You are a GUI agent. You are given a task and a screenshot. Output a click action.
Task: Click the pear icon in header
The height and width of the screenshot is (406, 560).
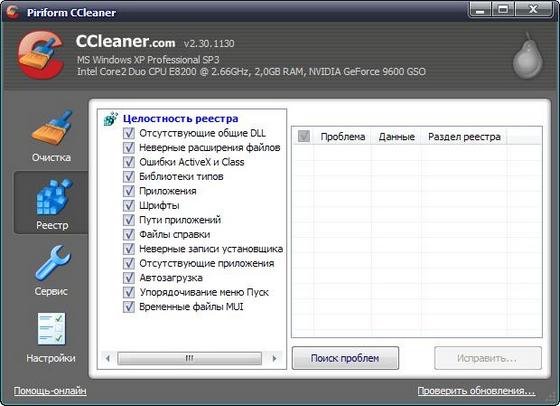[528, 56]
